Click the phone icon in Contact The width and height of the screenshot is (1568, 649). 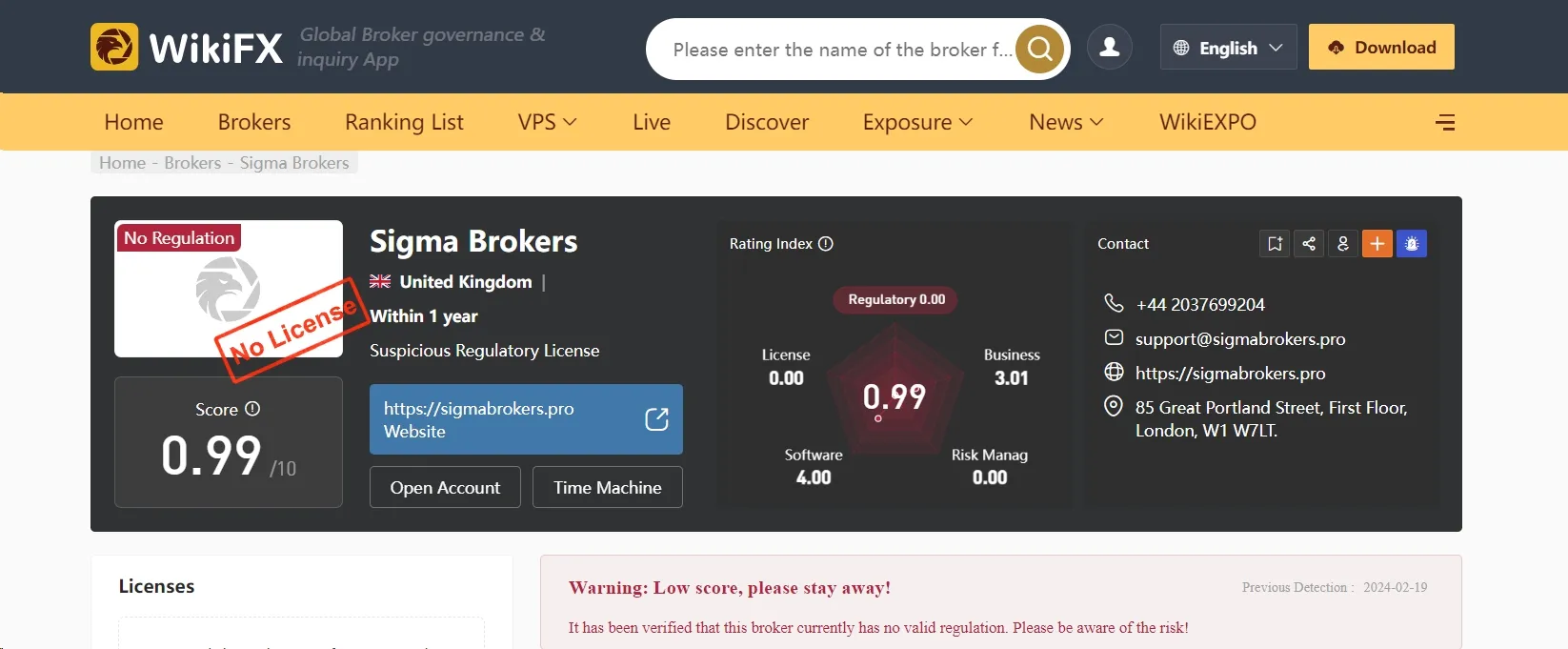(x=1114, y=303)
